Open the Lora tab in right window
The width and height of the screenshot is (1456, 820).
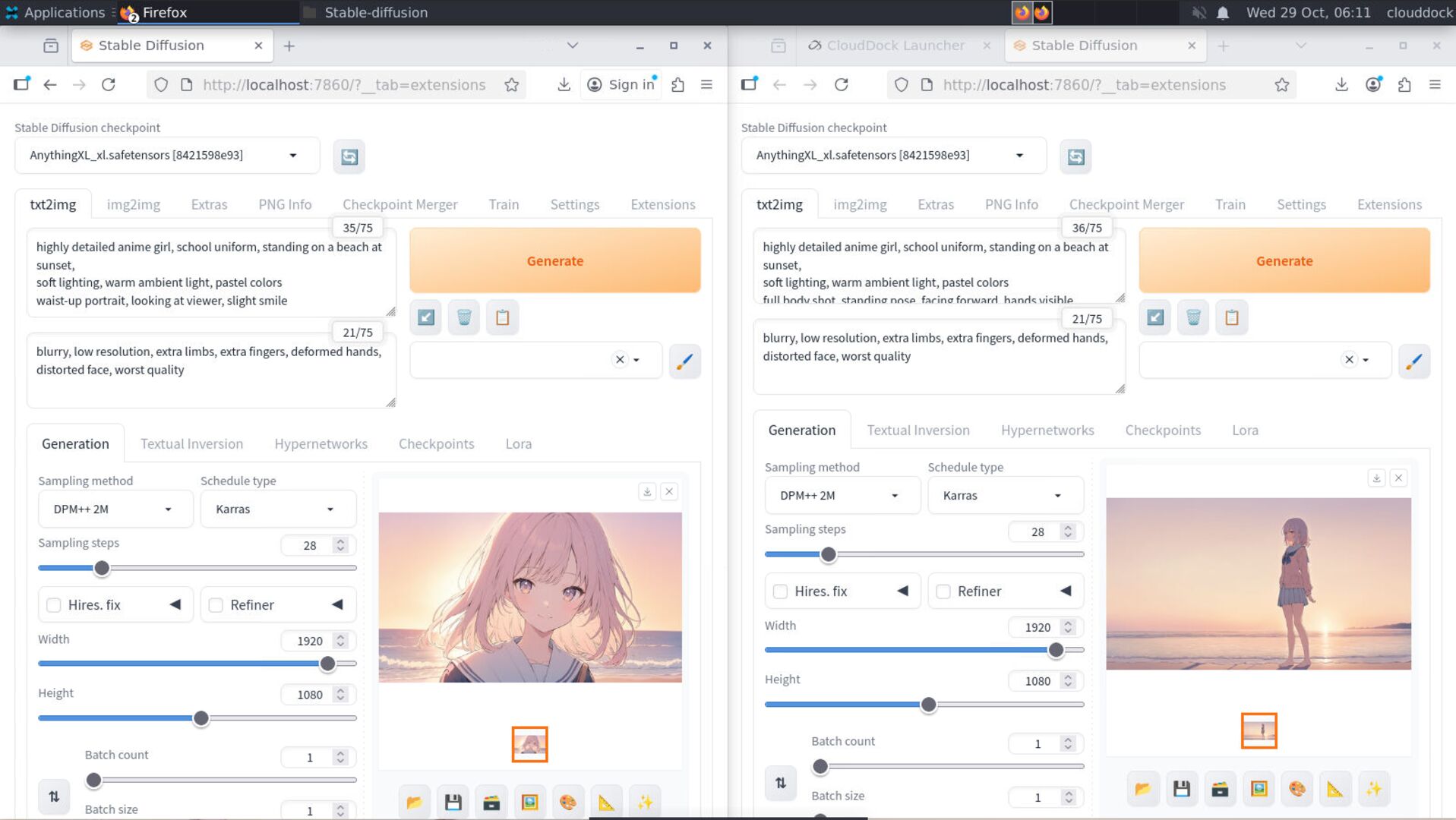coord(1244,430)
